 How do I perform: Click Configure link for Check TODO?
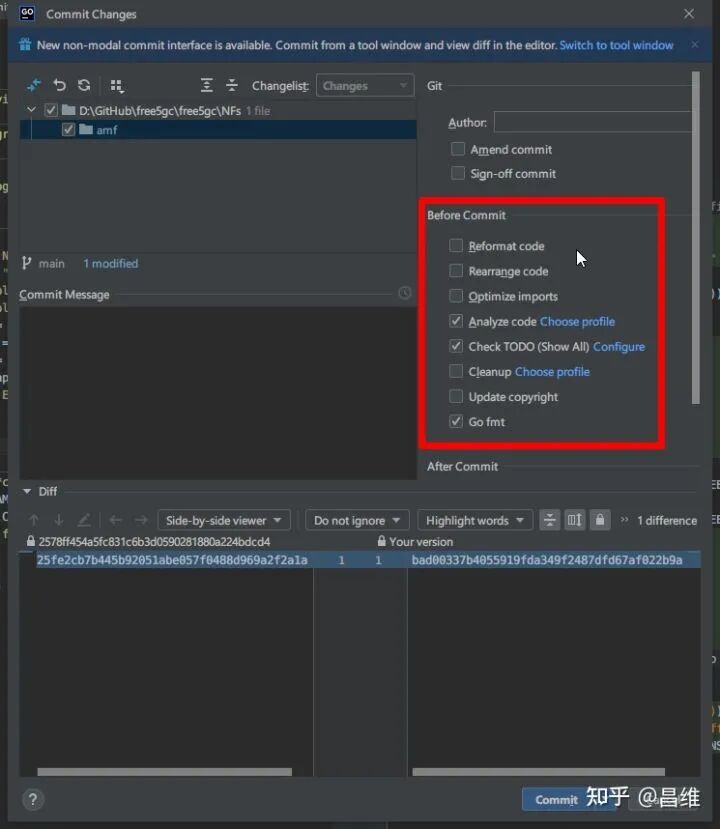pyautogui.click(x=619, y=347)
